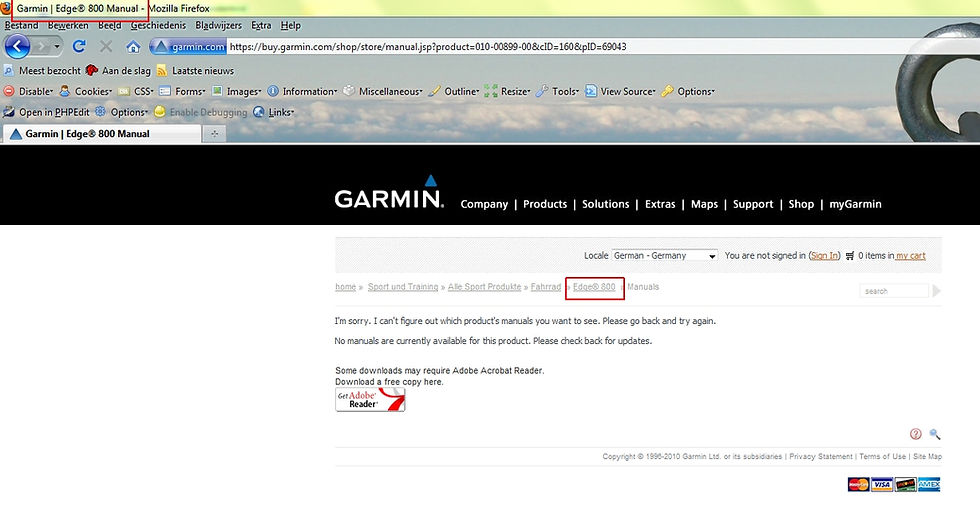
Task: Open the Forms dropdown
Action: pos(182,91)
